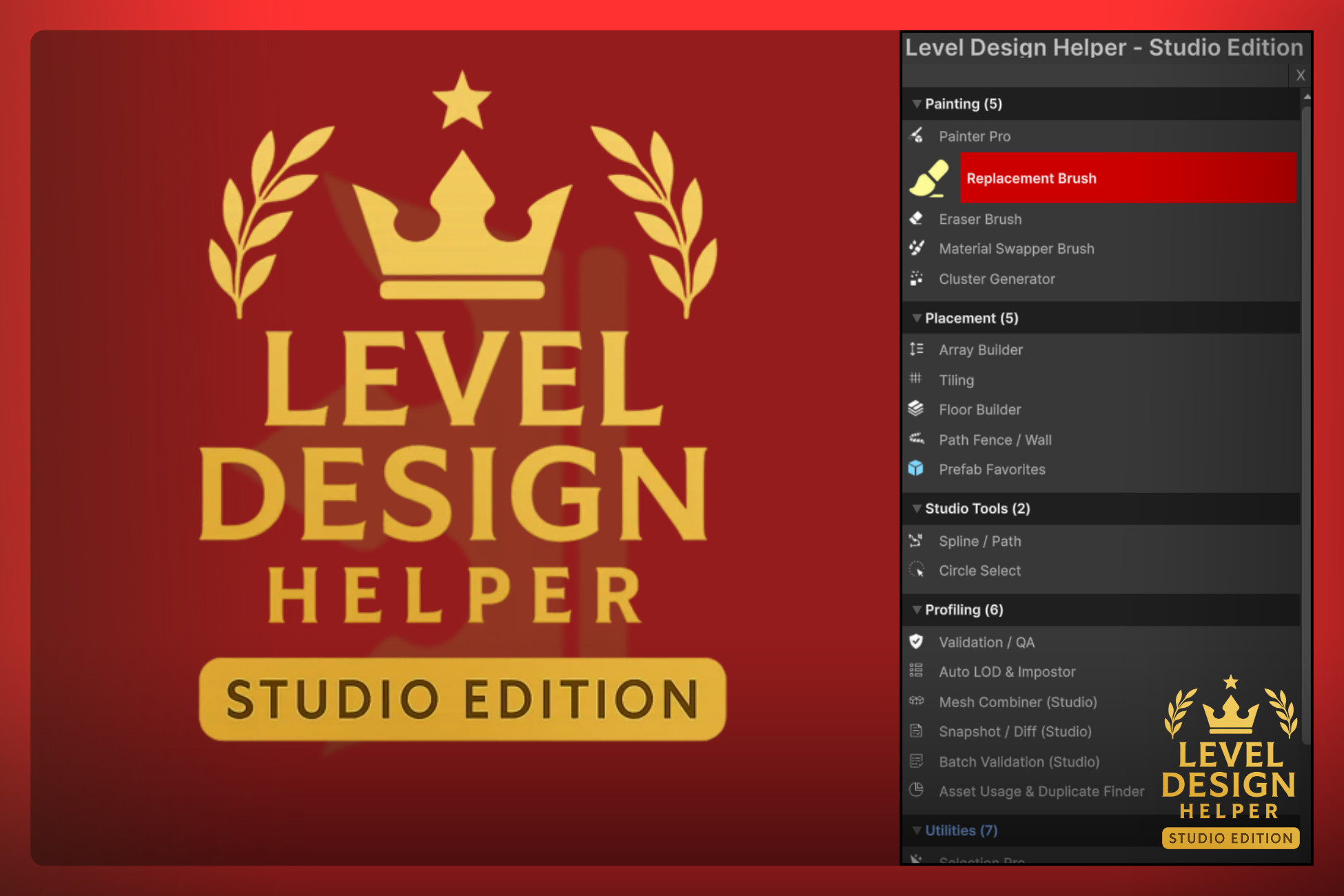Open Mesh Combiner (Studio)
The height and width of the screenshot is (896, 1344).
[1017, 702]
